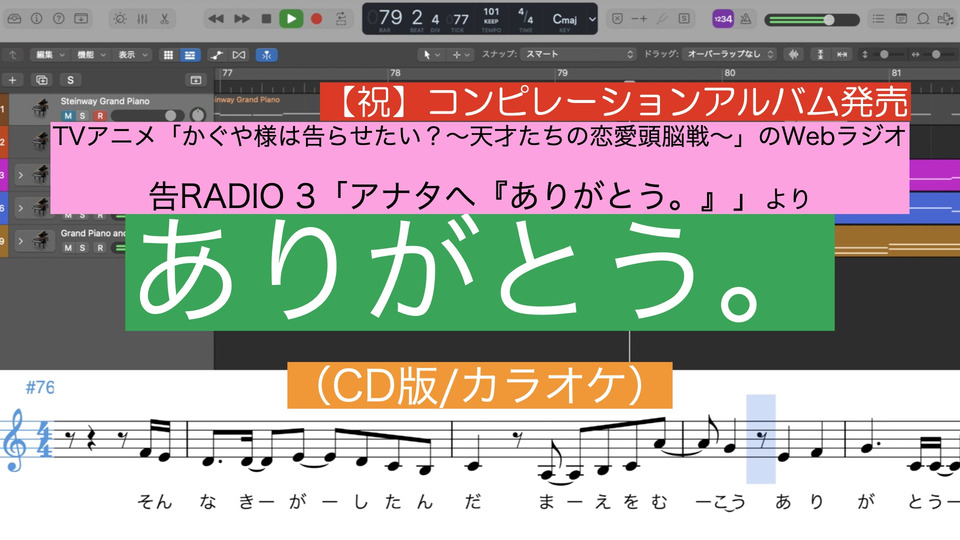Mute the track 9 Grand Piano track
This screenshot has height=540, width=960.
68,248
